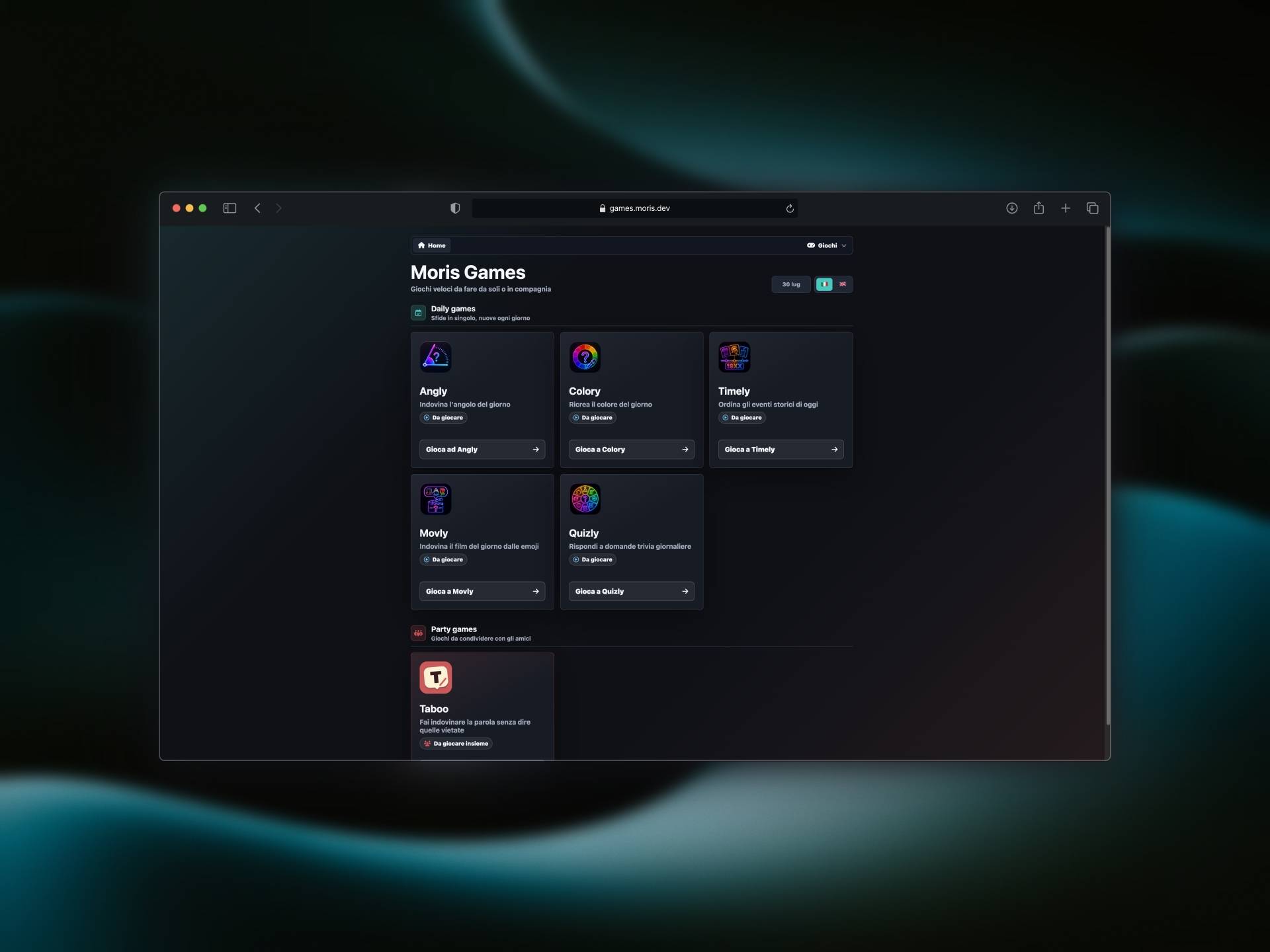
Task: Click the games.moris.dev address bar
Action: pyautogui.click(x=634, y=208)
